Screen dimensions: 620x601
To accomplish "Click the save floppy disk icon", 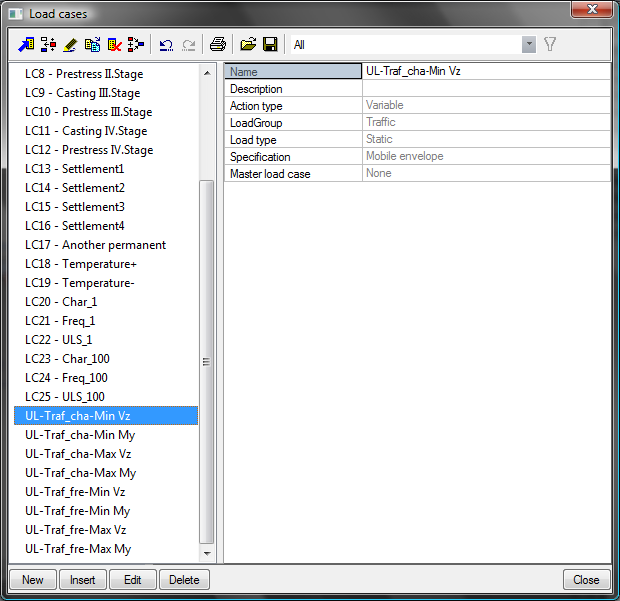I will click(x=269, y=45).
